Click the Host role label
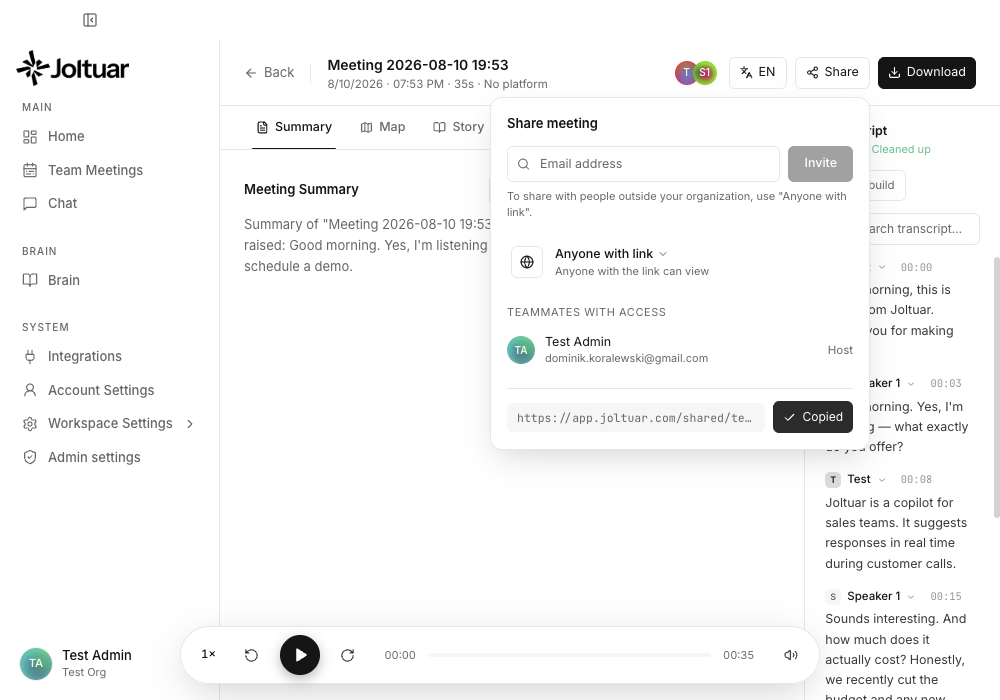This screenshot has height=700, width=1000. [x=840, y=350]
